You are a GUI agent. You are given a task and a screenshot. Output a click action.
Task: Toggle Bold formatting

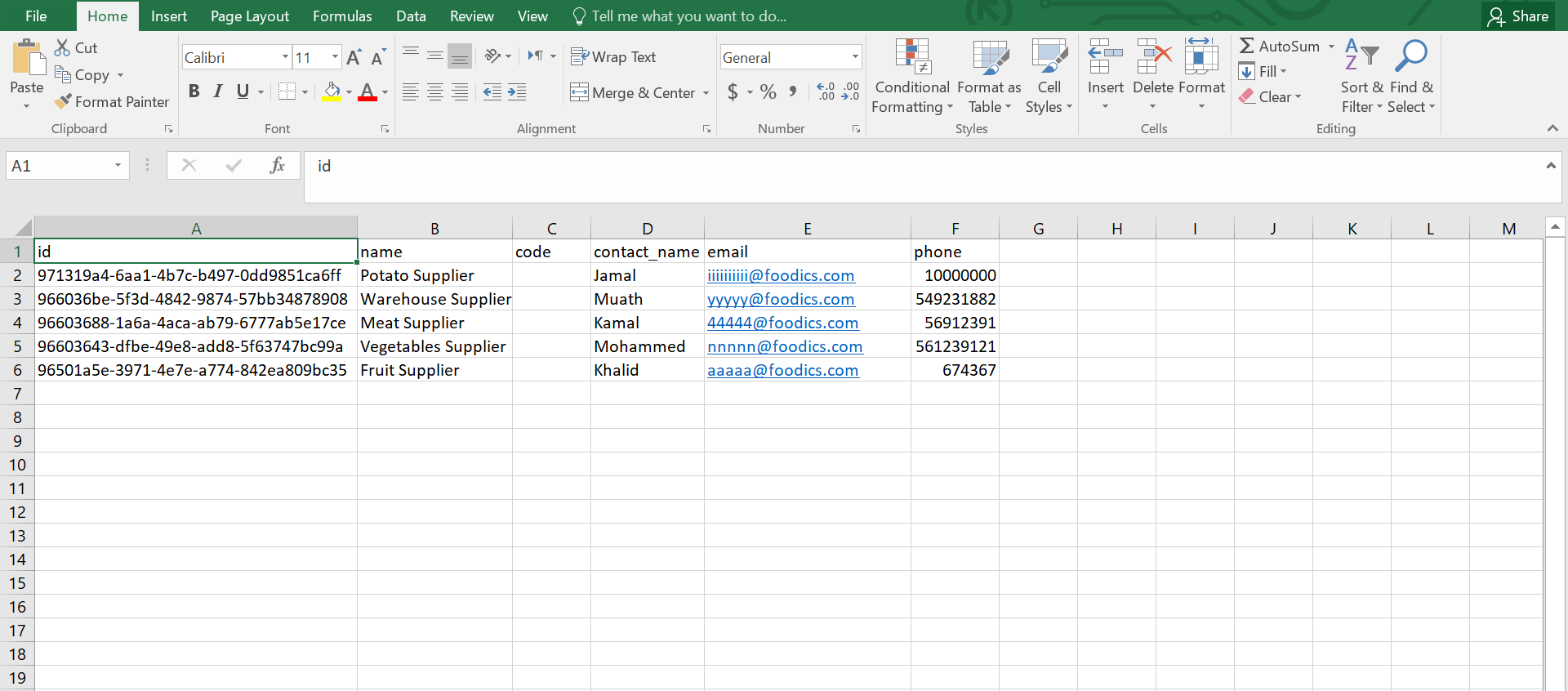(x=194, y=91)
